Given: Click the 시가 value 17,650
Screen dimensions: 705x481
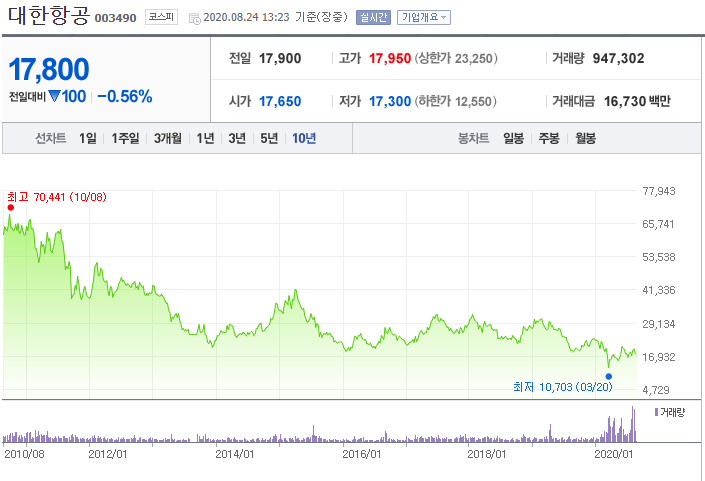Looking at the screenshot, I should tap(280, 102).
